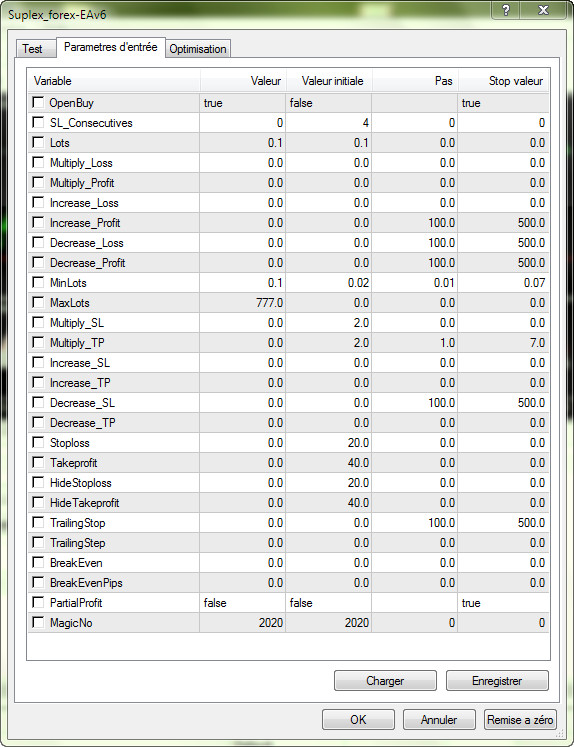Viewport: 574px width, 747px height.
Task: Check the Stoploss parameter checkbox
Action: (38, 443)
